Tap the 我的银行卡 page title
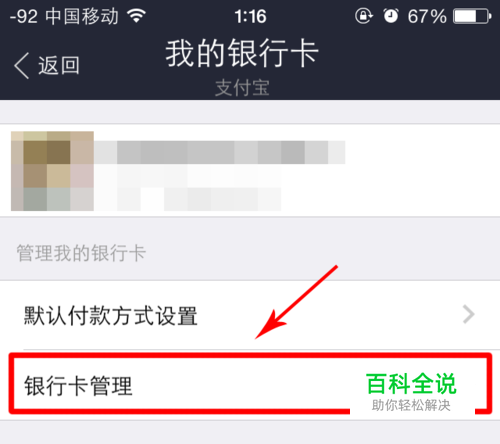The width and height of the screenshot is (500, 444). pos(242,53)
